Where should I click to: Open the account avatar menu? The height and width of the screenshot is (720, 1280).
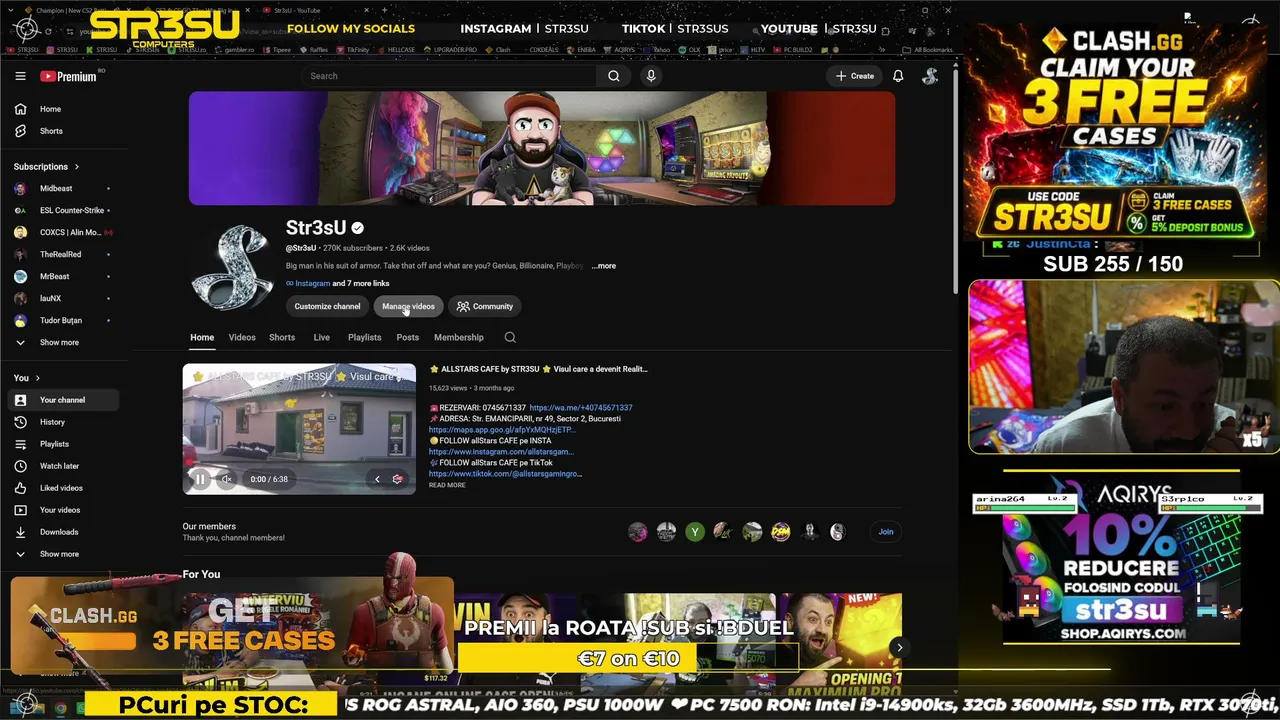930,76
